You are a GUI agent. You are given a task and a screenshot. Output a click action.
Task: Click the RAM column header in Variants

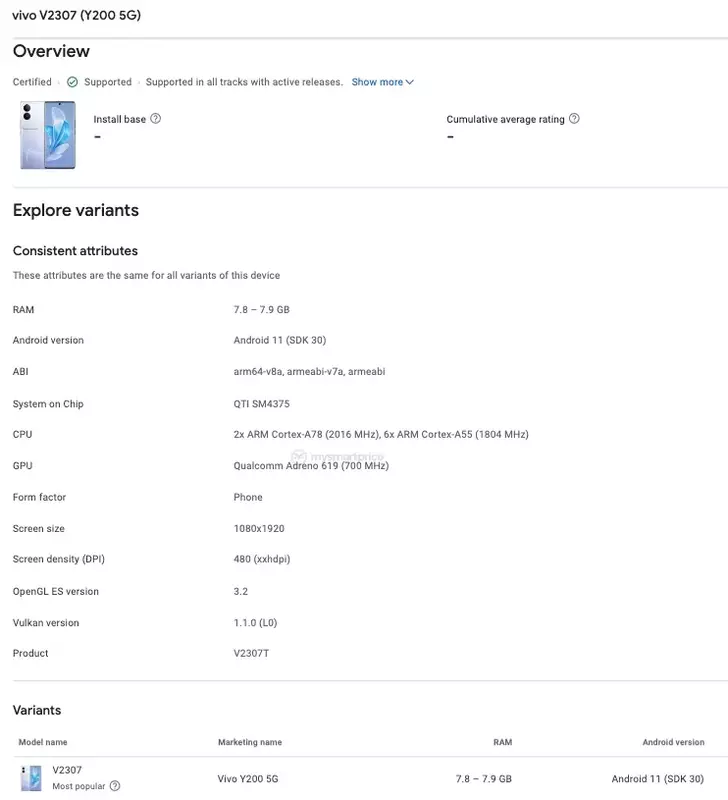pyautogui.click(x=503, y=742)
